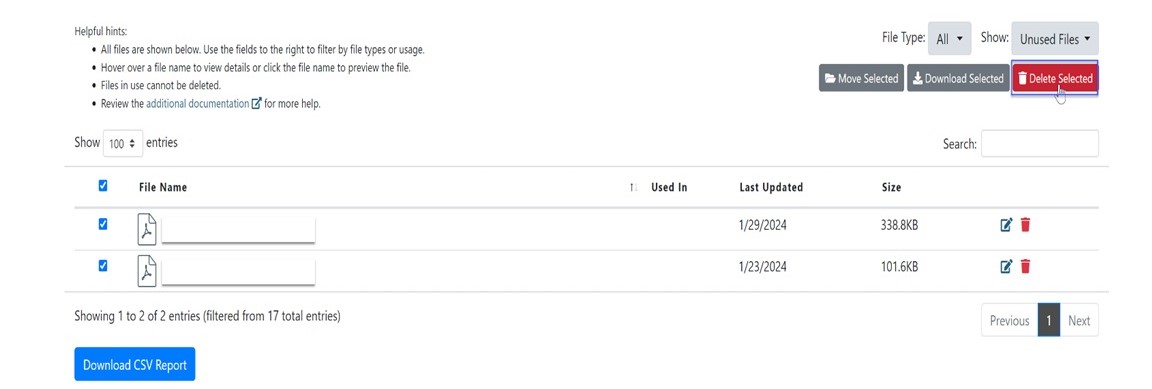Click the PDF icon of the 1/29/2024 file
The width and height of the screenshot is (1152, 389).
[147, 229]
